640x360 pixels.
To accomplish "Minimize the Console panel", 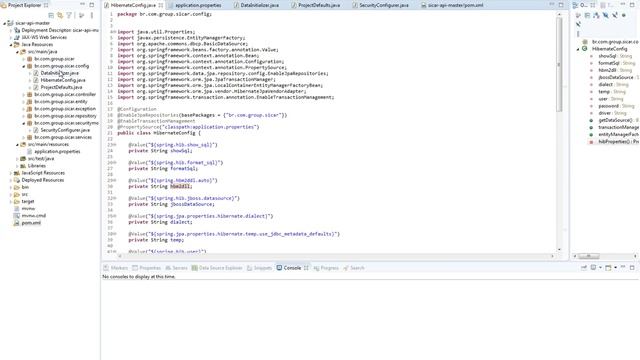I will pos(623,267).
